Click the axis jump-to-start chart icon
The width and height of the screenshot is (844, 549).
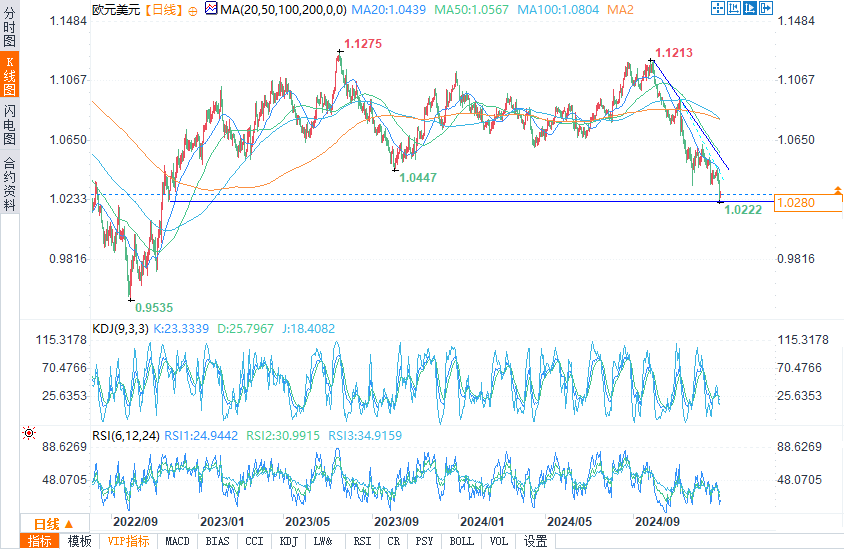(734, 8)
